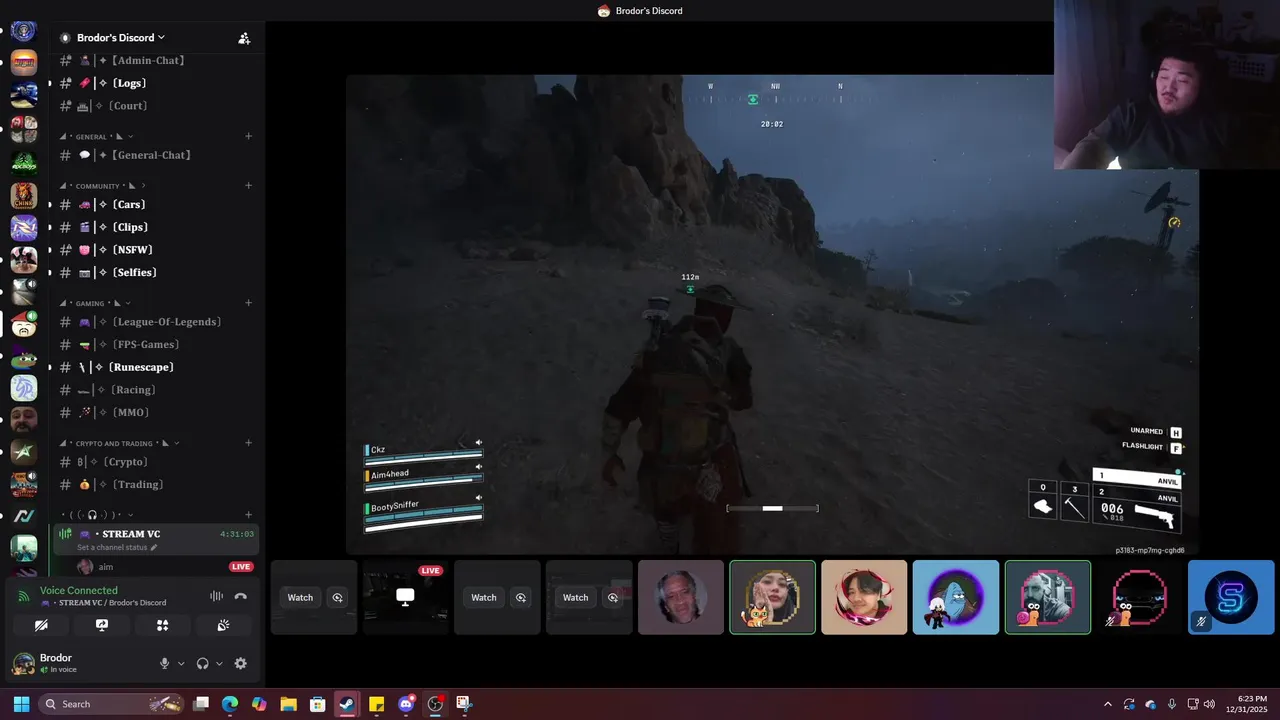Toggle microphone mute in user panel
This screenshot has width=1280, height=720.
click(165, 663)
